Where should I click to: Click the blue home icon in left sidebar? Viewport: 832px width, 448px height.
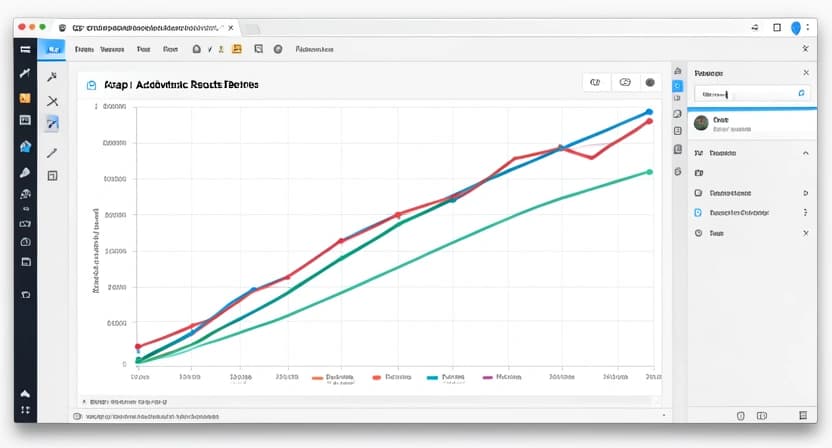coord(25,147)
